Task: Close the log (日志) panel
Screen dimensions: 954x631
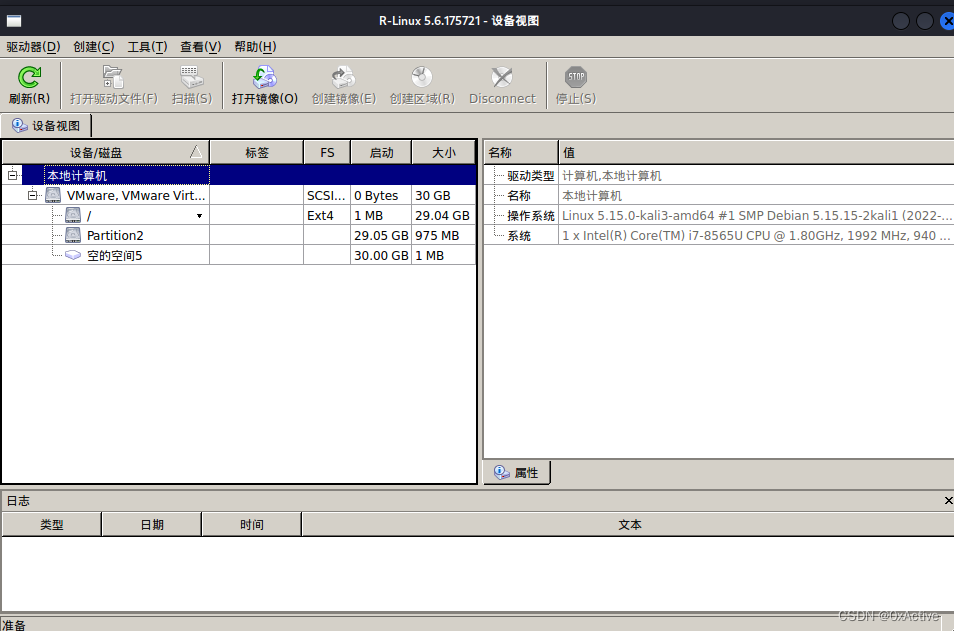Action: tap(948, 500)
